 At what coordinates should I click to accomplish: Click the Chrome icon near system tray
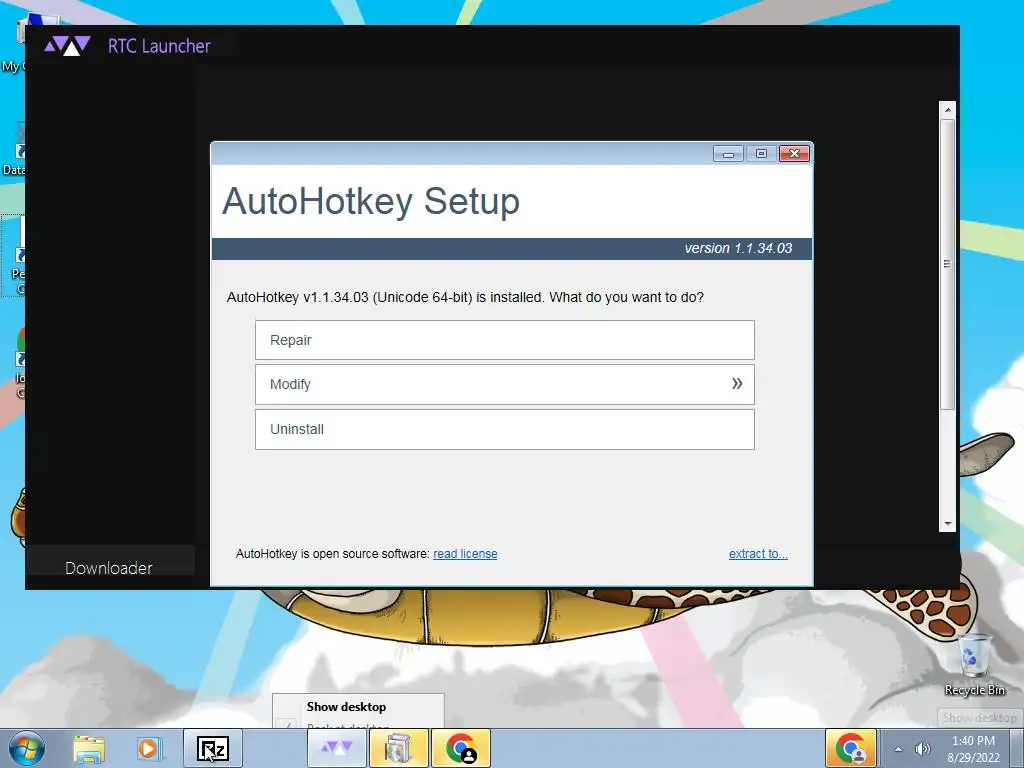tap(851, 748)
